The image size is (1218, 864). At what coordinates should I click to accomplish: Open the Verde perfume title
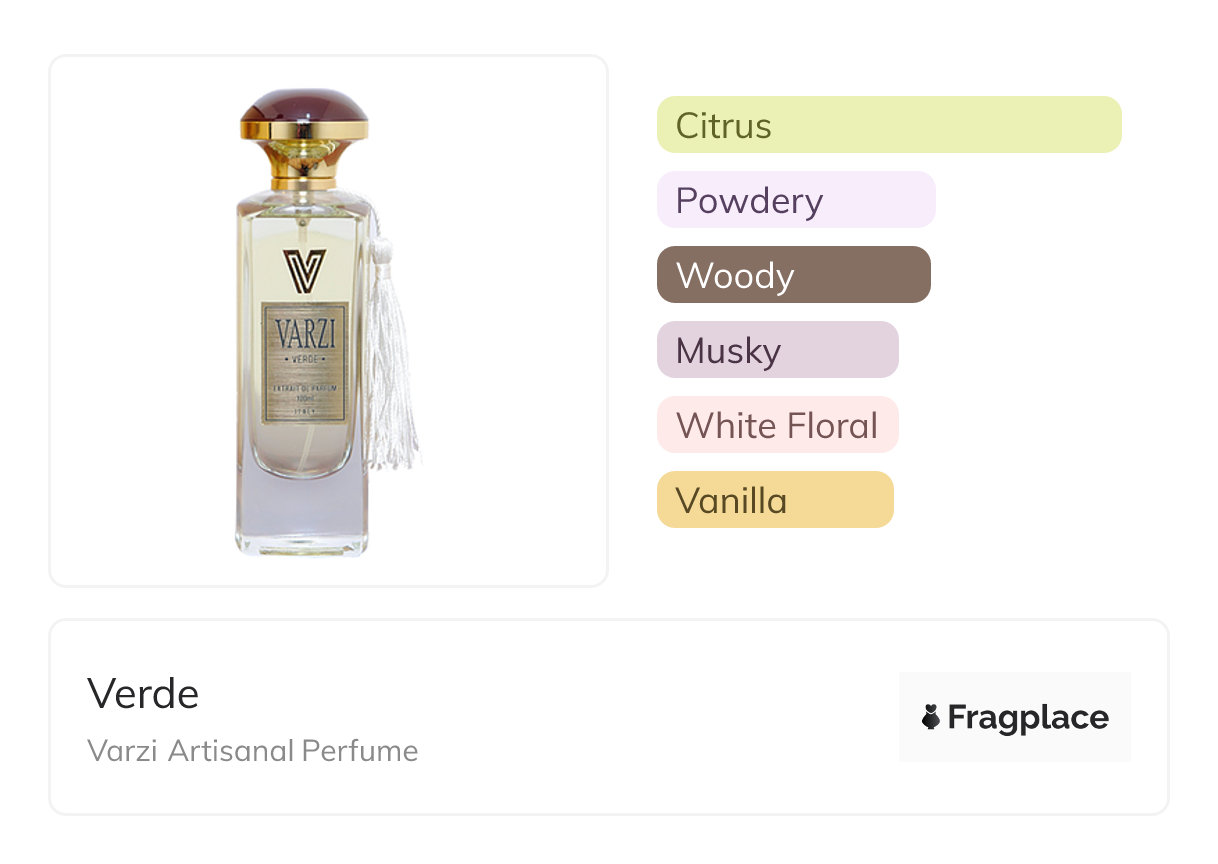(x=143, y=693)
